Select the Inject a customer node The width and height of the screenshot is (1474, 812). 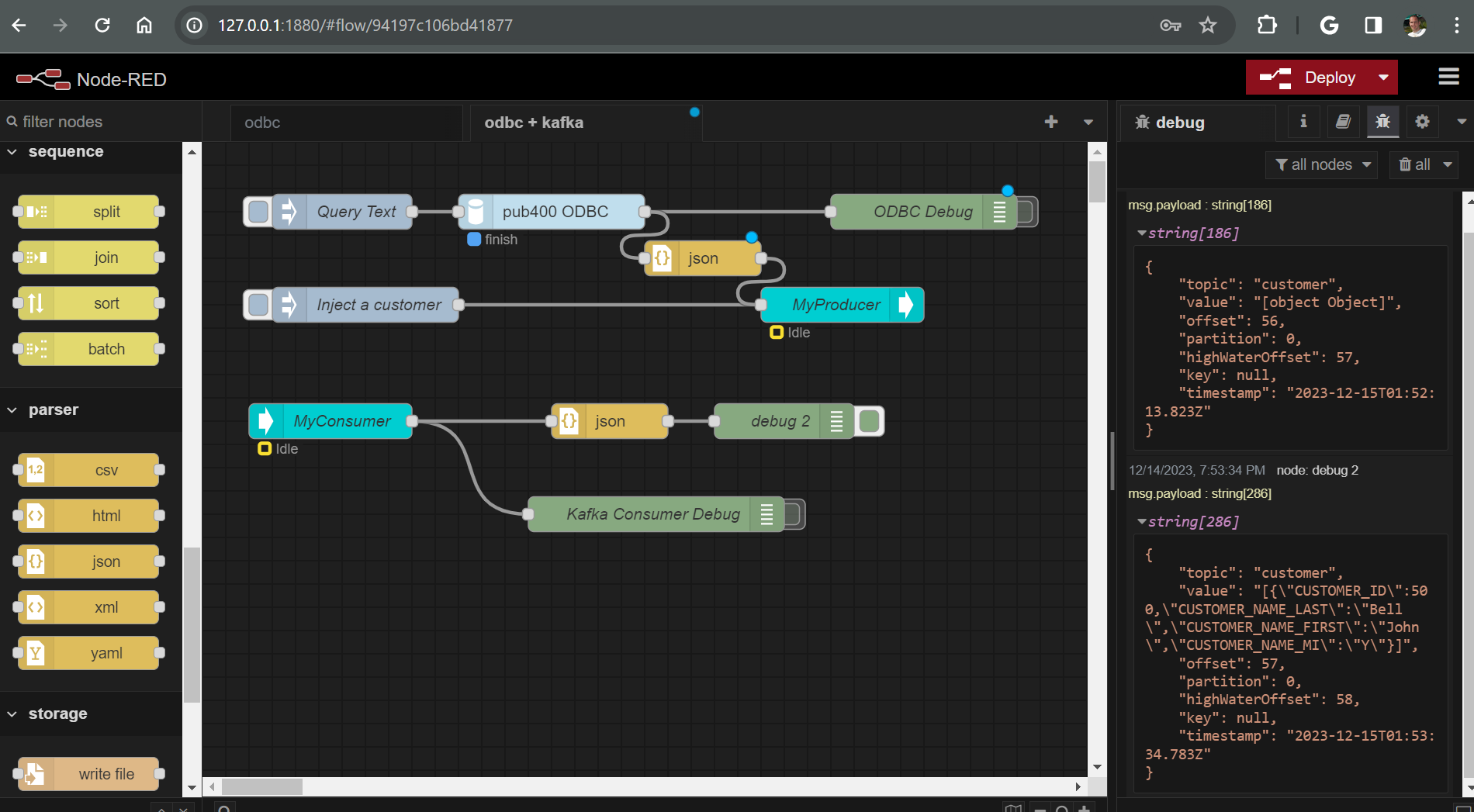tap(365, 305)
